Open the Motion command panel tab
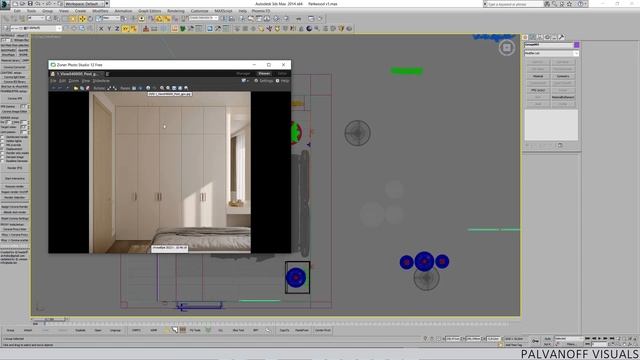Image resolution: width=640 pixels, height=360 pixels. [x=547, y=37]
